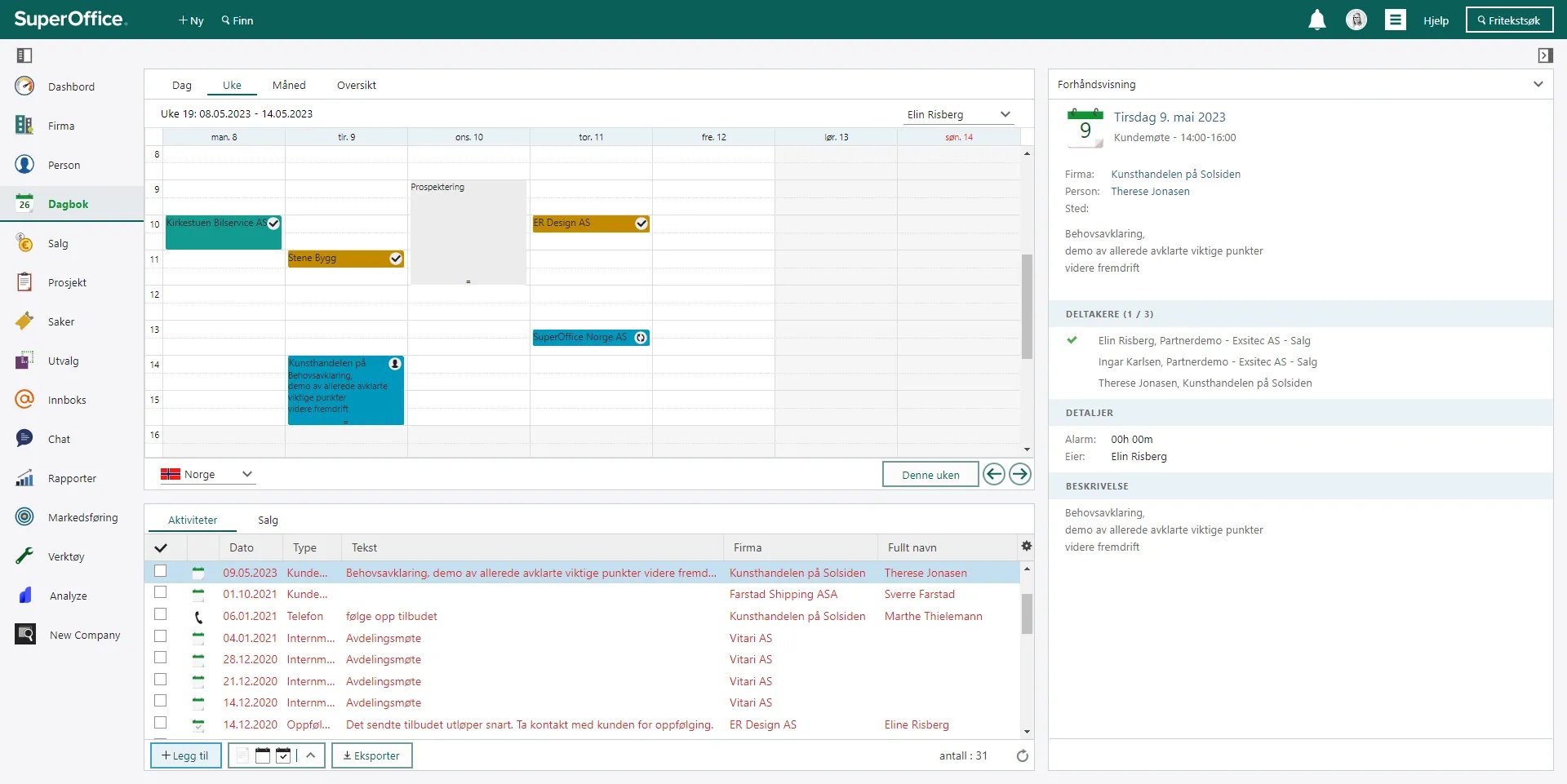Select the SuperOffice Norge AS appointment

point(591,337)
